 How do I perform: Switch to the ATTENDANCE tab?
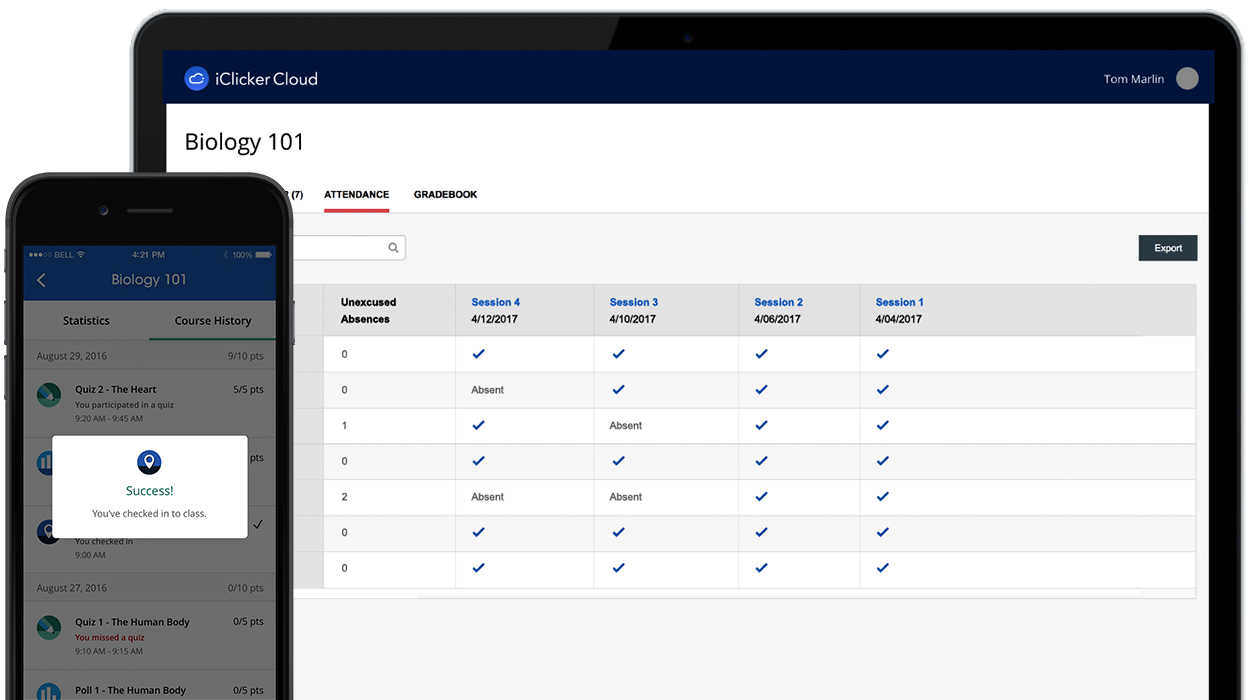pyautogui.click(x=356, y=195)
